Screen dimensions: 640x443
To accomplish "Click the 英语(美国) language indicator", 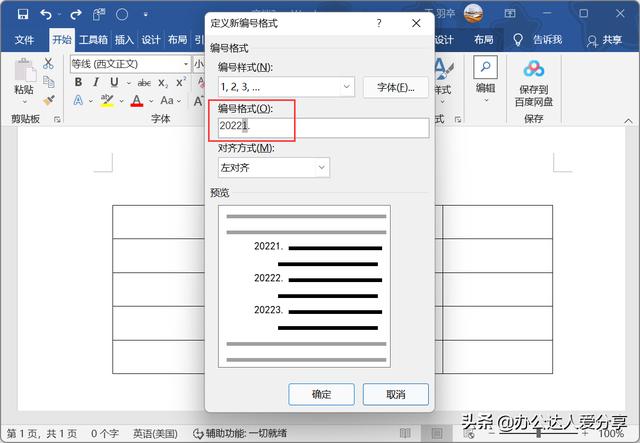I will 156,433.
